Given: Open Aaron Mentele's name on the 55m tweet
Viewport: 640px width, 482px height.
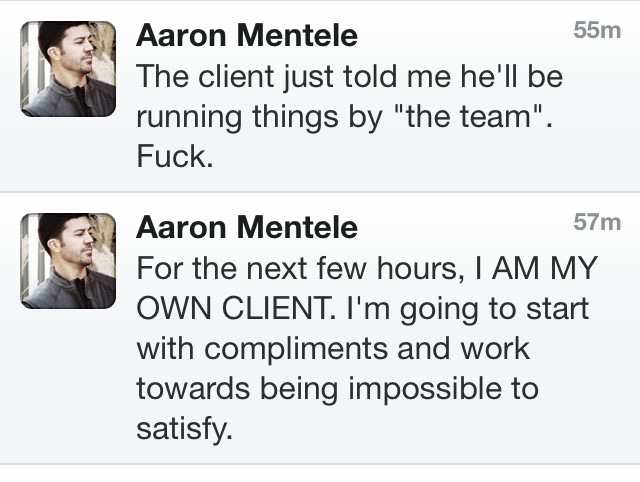Looking at the screenshot, I should (246, 36).
